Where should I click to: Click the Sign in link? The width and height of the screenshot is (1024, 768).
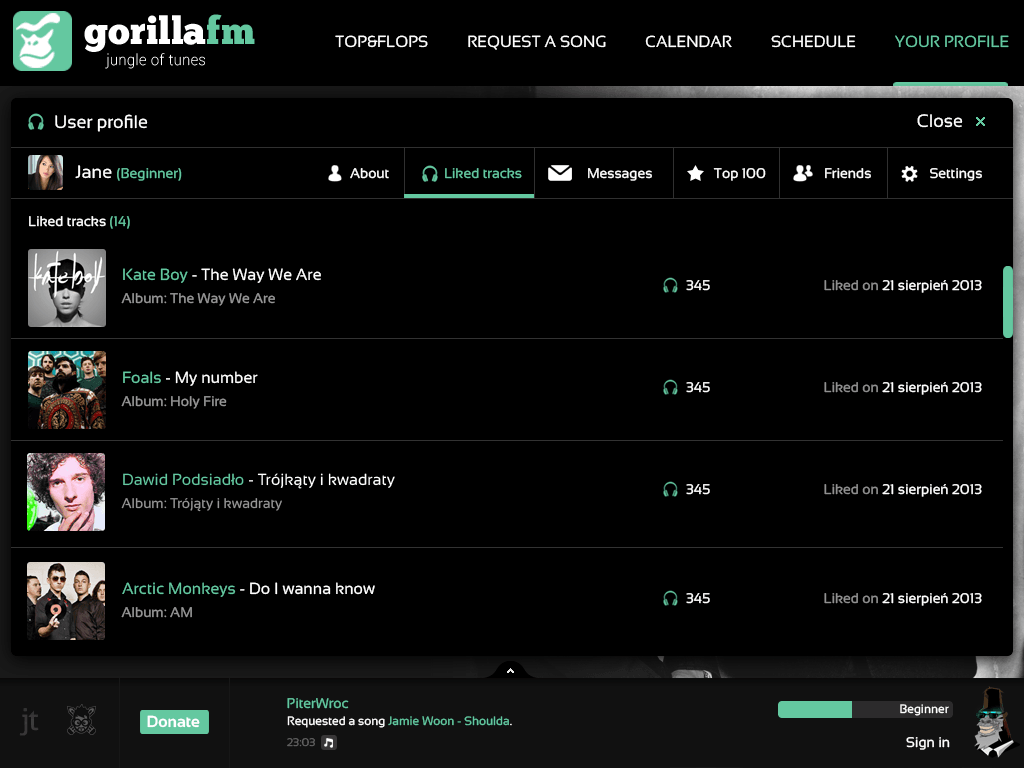tap(927, 743)
